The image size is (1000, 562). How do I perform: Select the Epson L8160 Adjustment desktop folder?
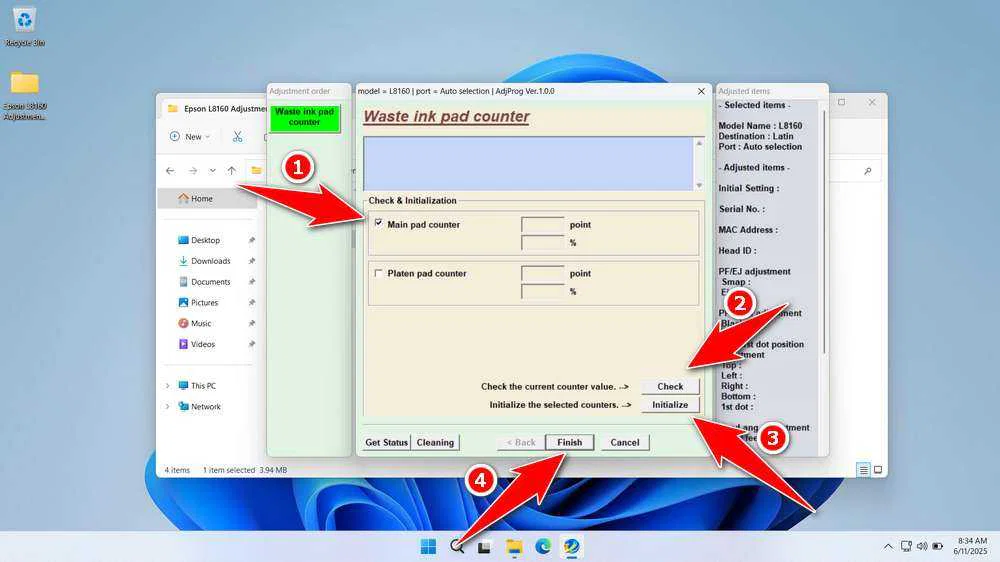point(25,95)
